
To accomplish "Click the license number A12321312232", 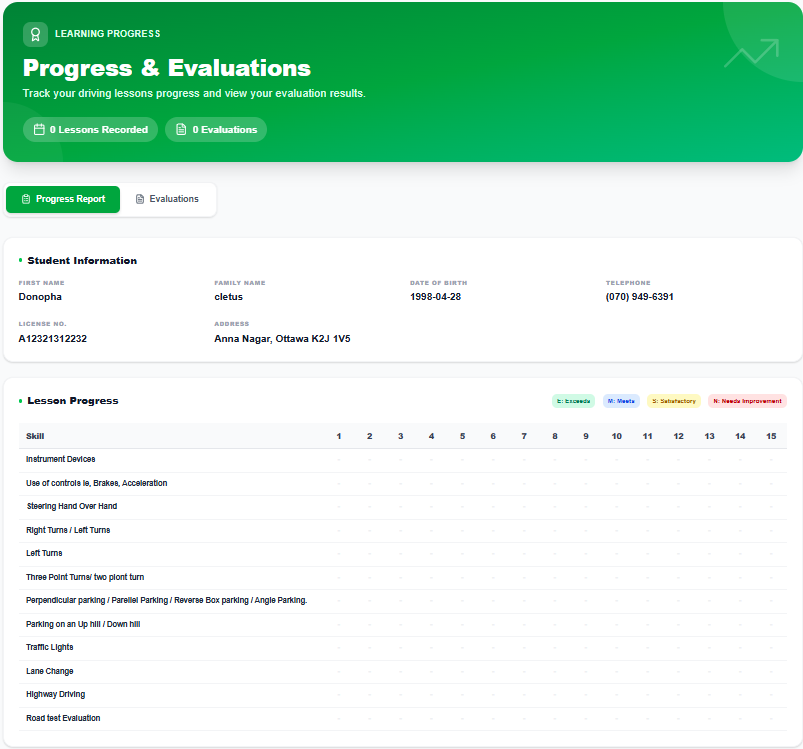I will coord(53,339).
